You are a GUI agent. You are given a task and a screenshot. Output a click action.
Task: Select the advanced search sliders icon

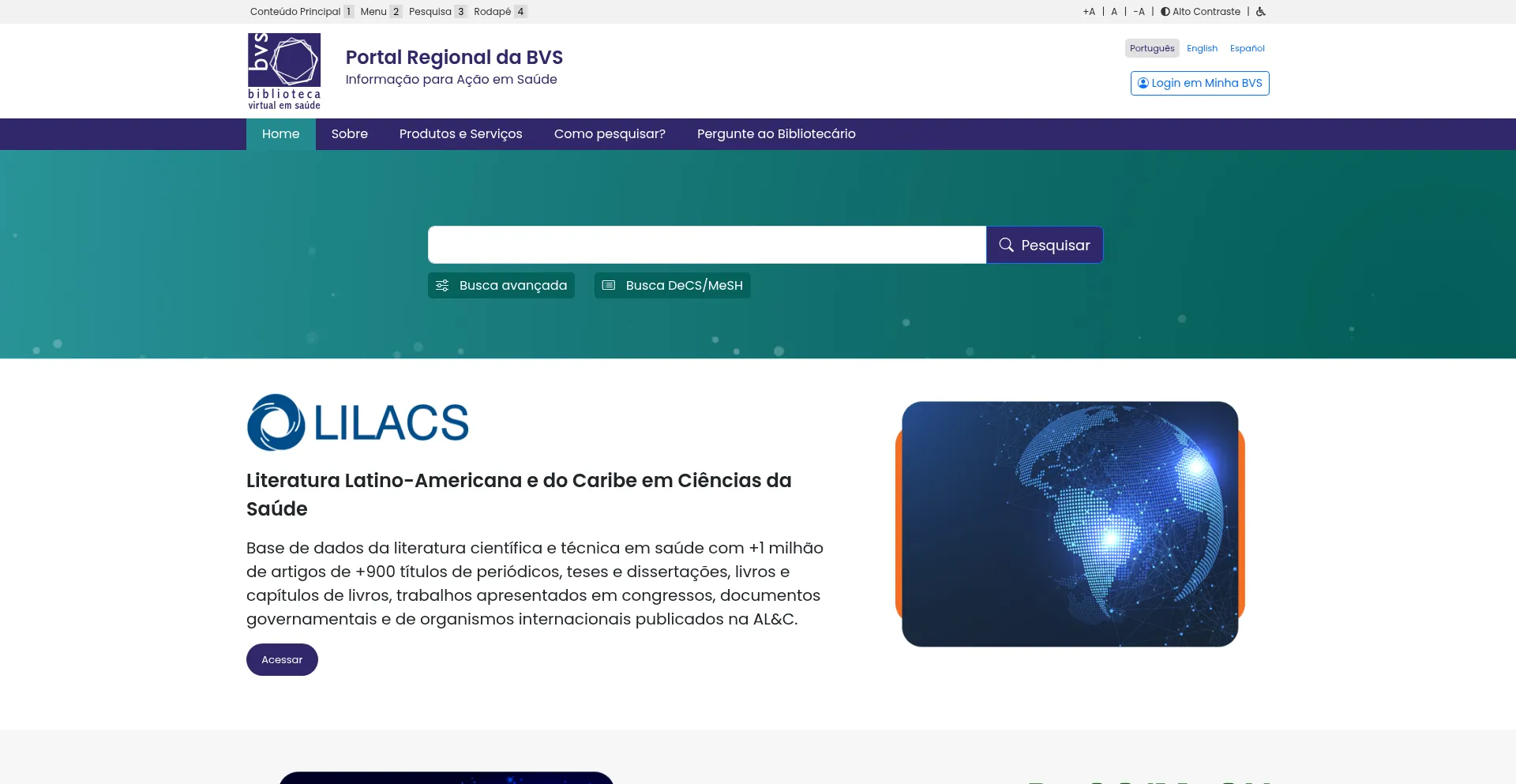[444, 285]
